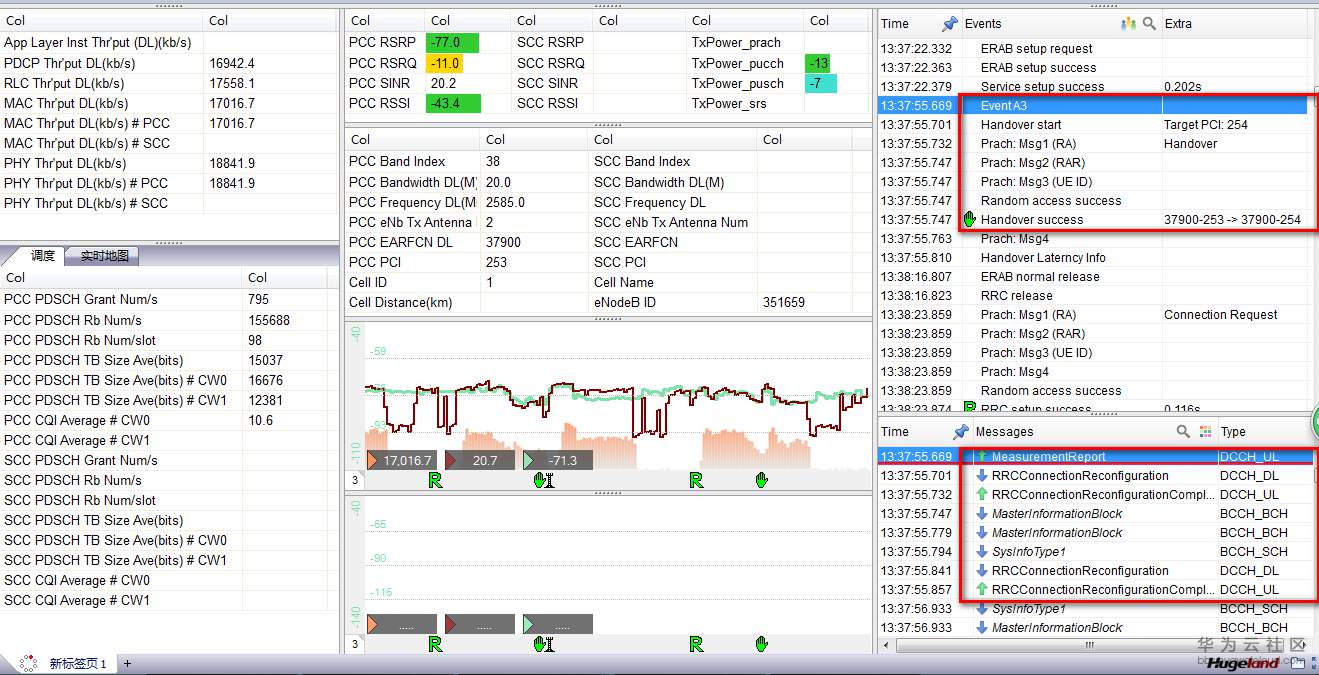Click the orange placeholder marker on lower chart

coord(402,624)
